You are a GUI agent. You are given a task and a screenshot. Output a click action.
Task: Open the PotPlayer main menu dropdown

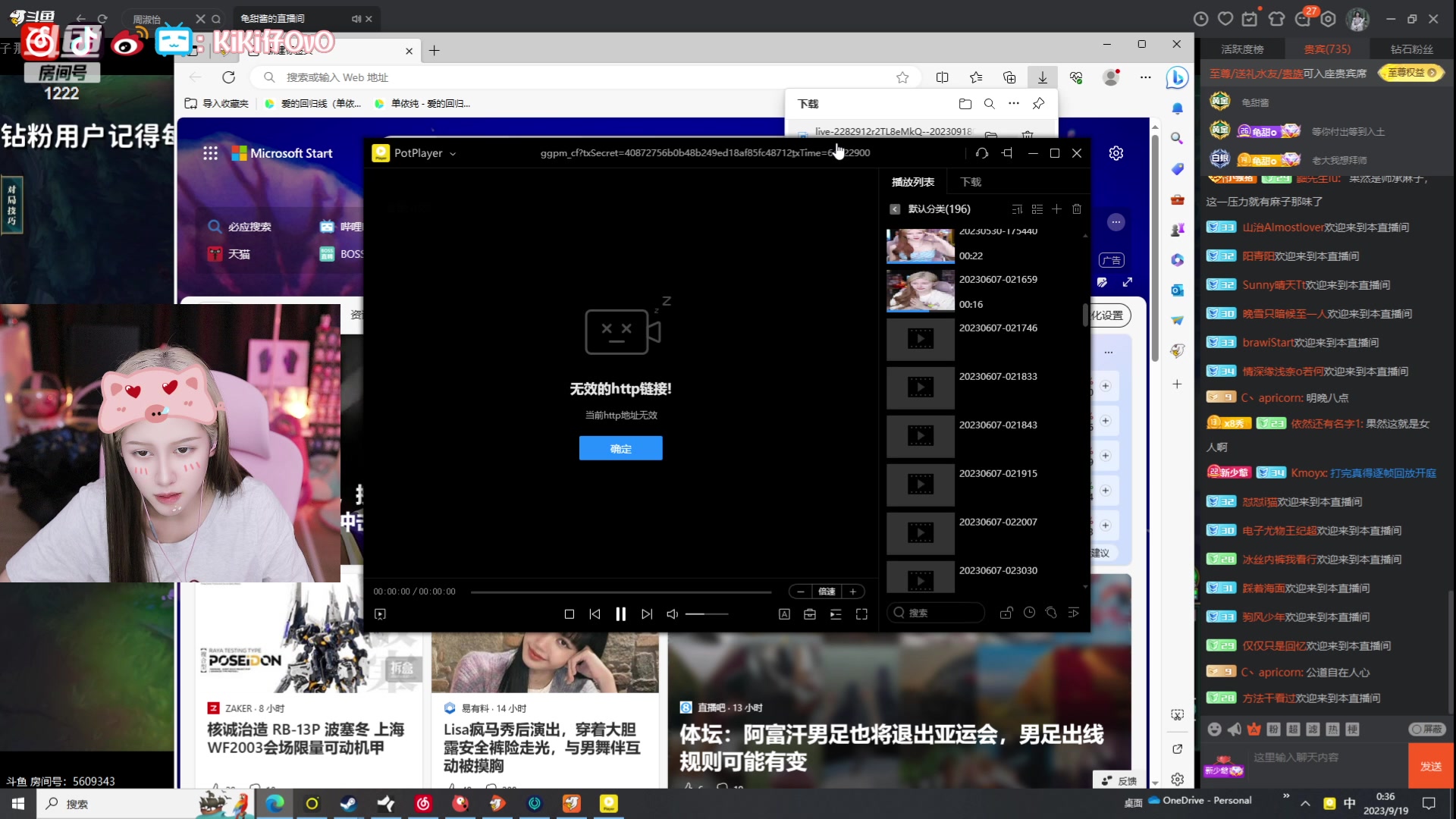[x=453, y=153]
